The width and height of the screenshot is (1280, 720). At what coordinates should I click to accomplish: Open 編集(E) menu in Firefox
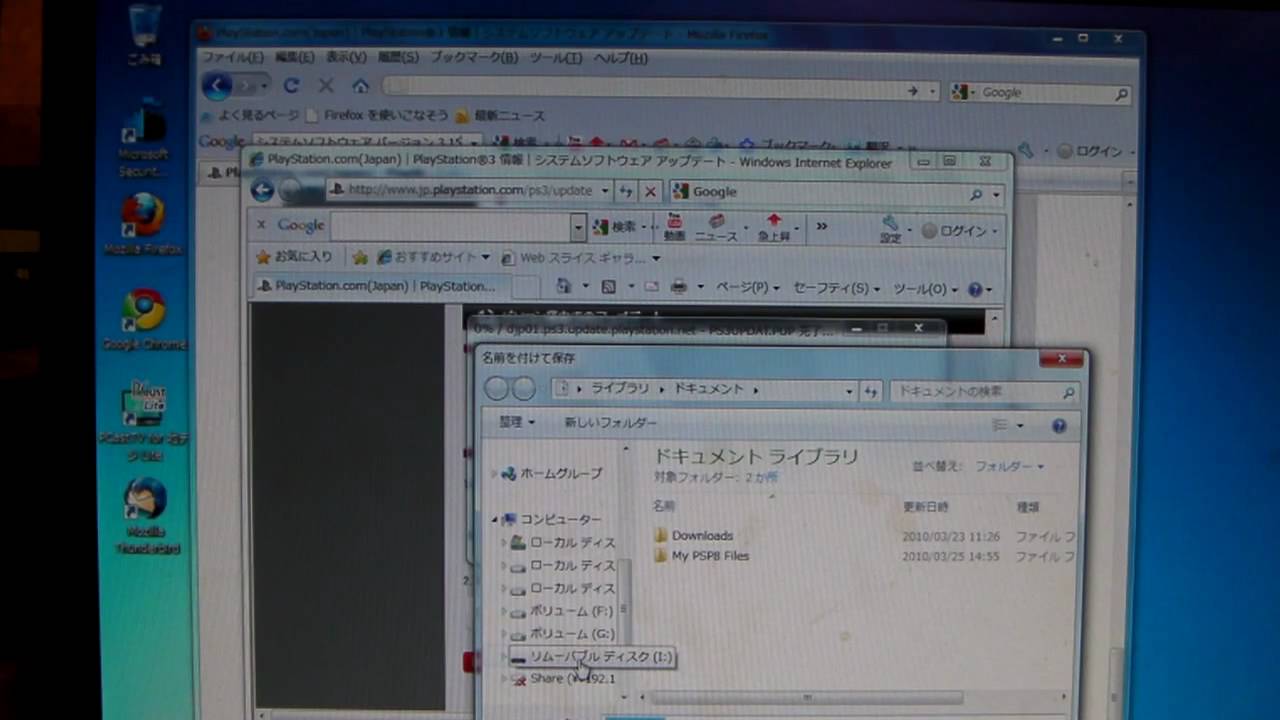coord(294,58)
